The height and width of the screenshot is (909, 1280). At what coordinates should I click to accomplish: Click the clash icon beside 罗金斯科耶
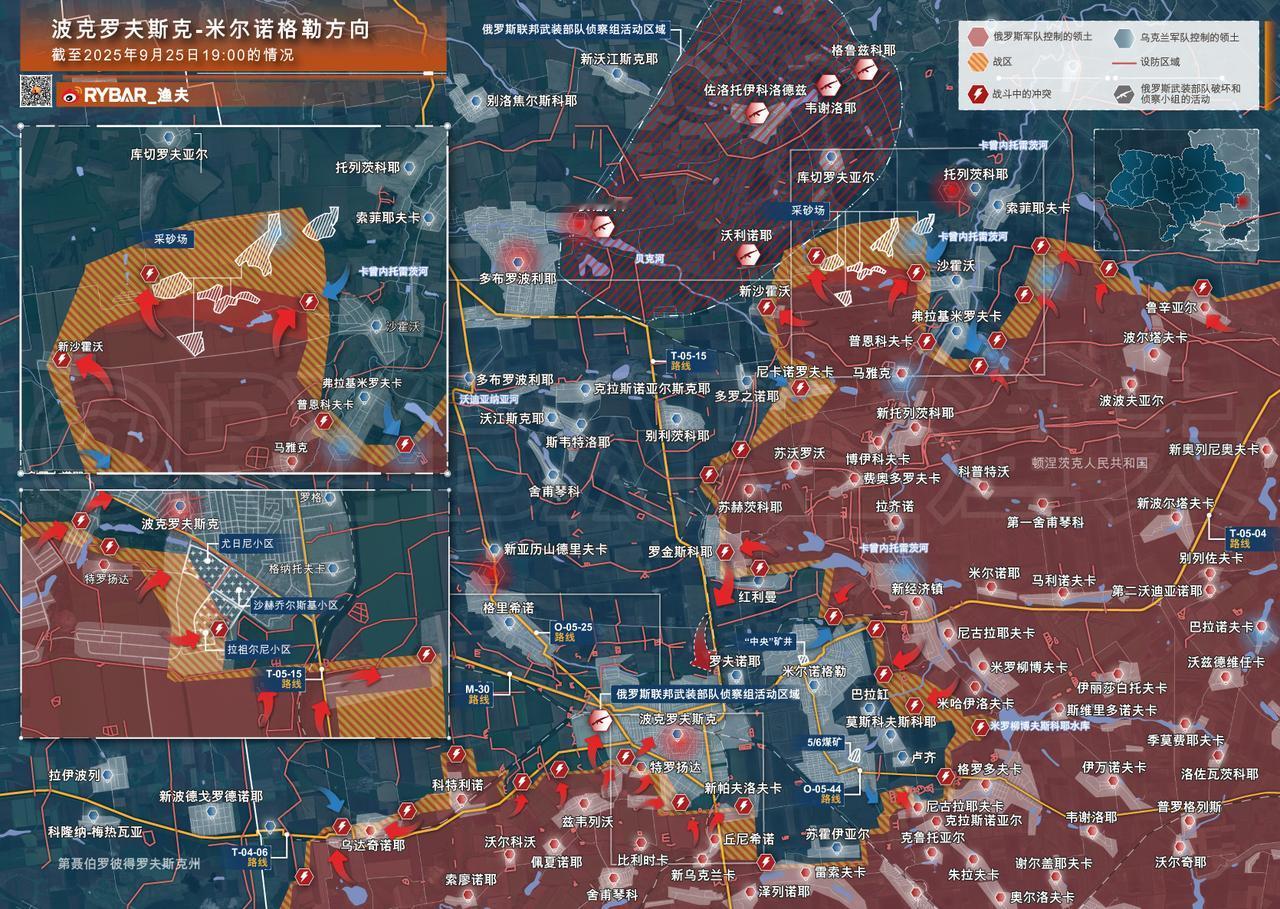click(x=726, y=552)
